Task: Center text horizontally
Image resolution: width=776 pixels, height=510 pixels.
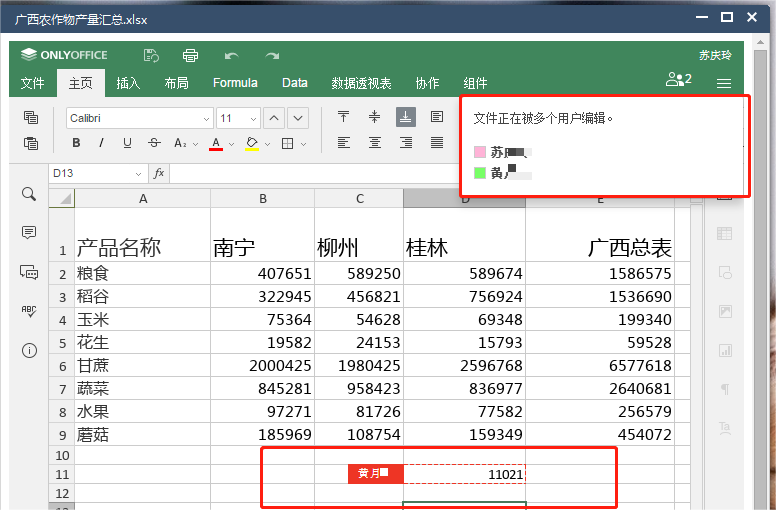Action: coord(375,143)
